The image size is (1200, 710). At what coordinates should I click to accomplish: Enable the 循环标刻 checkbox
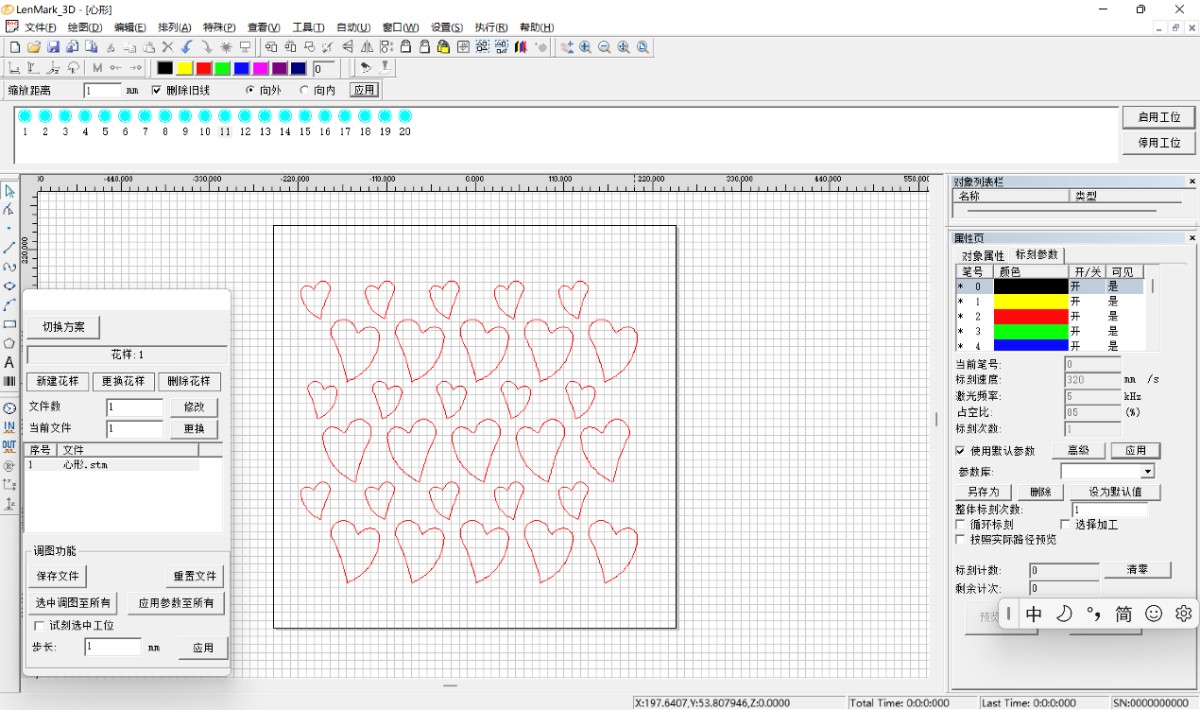tap(961, 524)
